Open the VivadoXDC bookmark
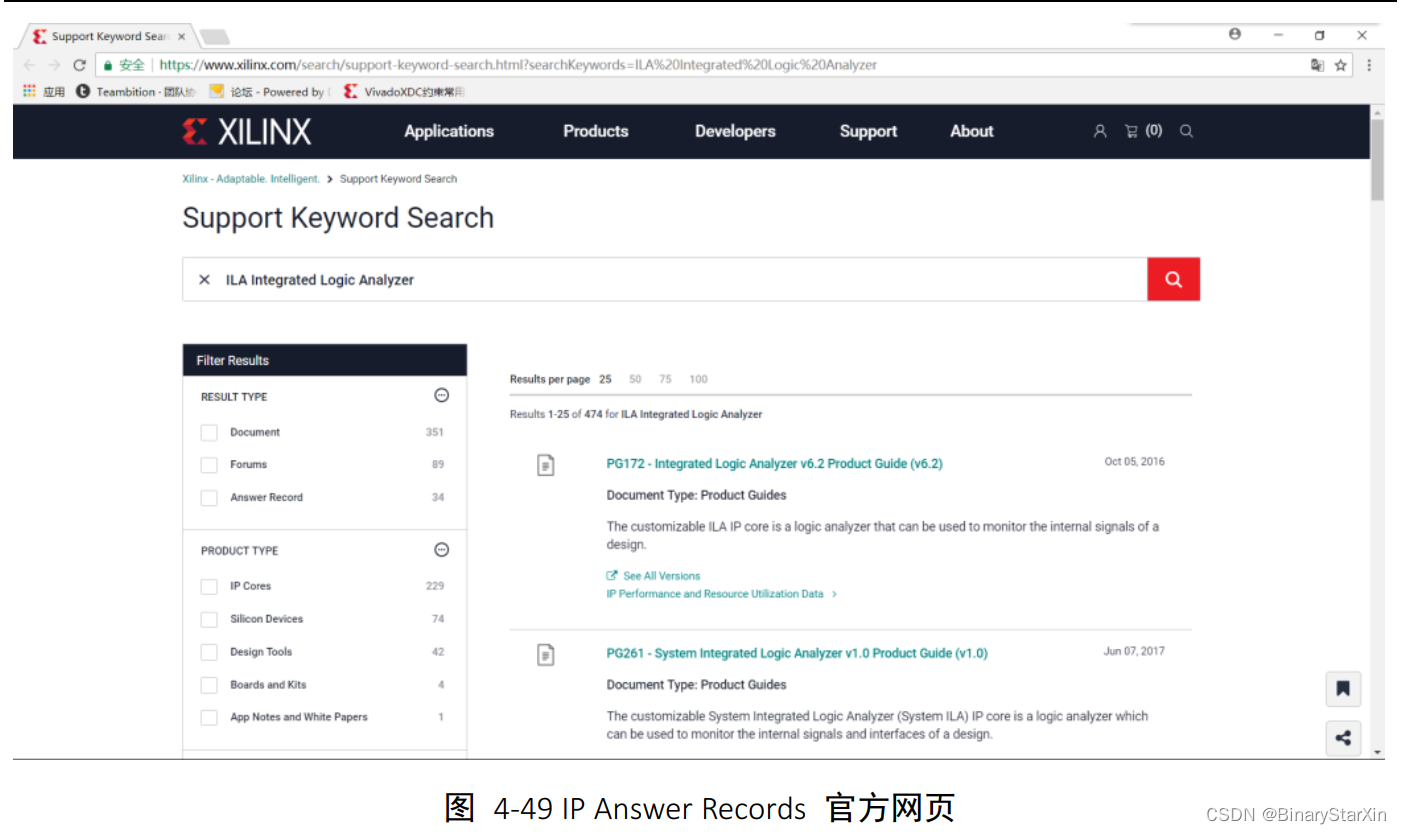 click(x=404, y=92)
